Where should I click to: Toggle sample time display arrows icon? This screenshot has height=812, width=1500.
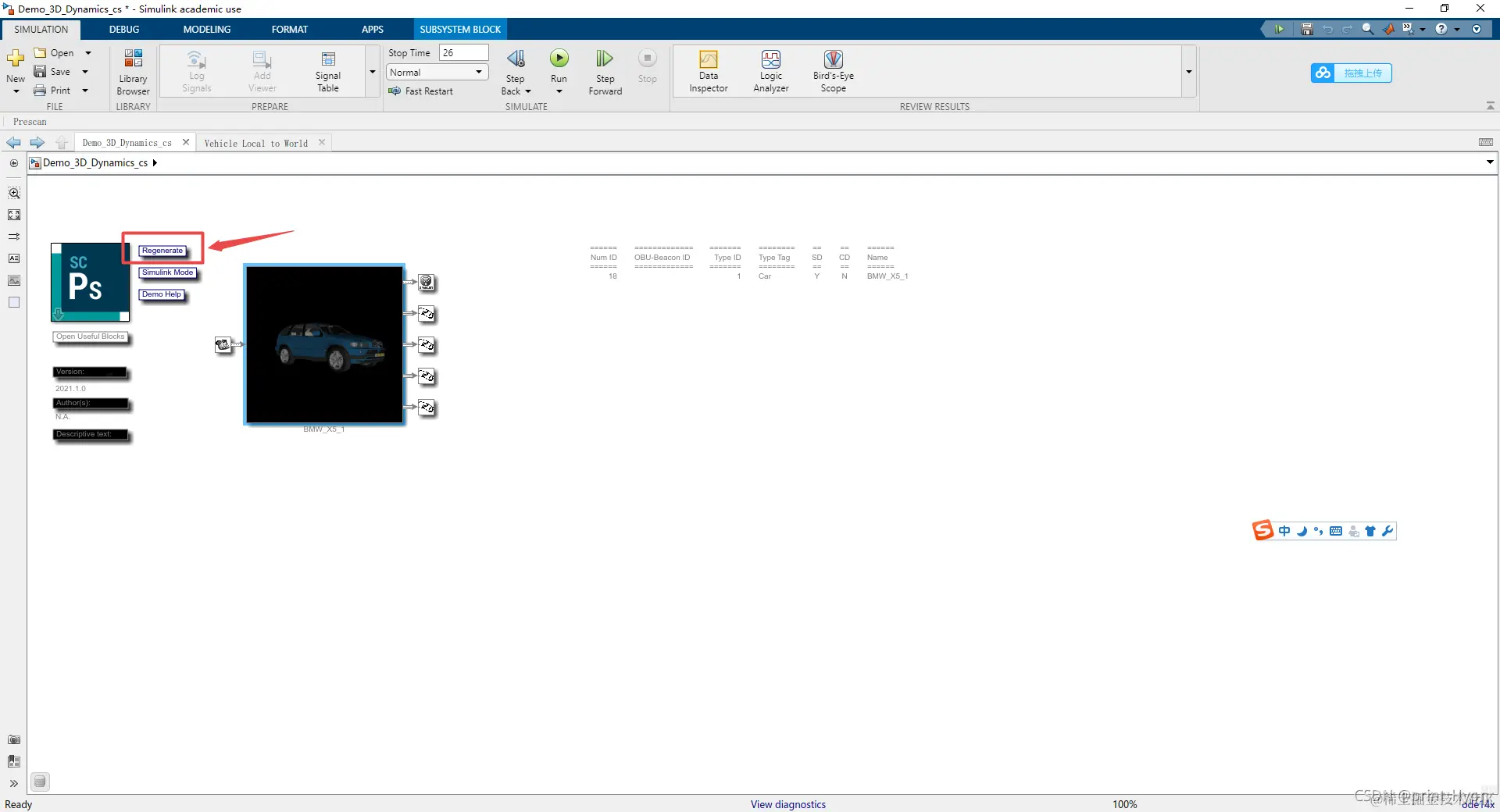point(14,237)
